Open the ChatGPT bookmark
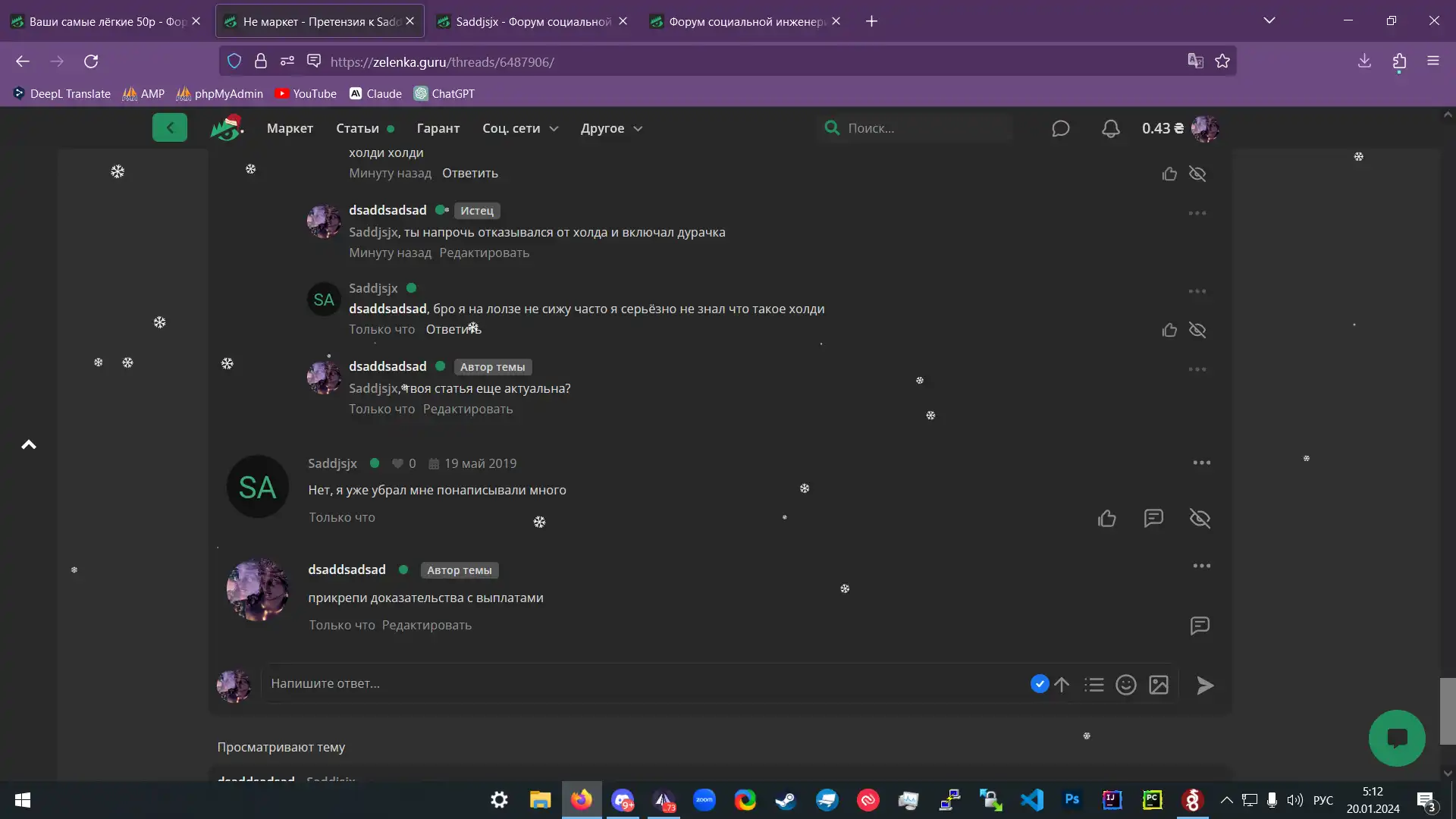This screenshot has height=819, width=1456. (444, 93)
